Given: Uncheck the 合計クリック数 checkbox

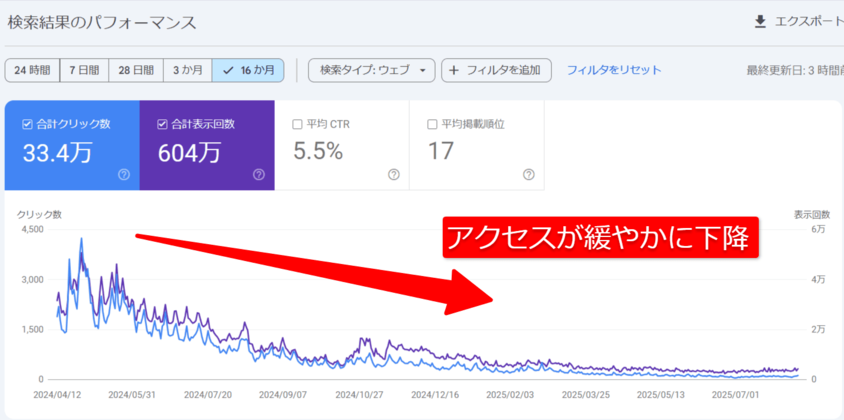Looking at the screenshot, I should 27,125.
